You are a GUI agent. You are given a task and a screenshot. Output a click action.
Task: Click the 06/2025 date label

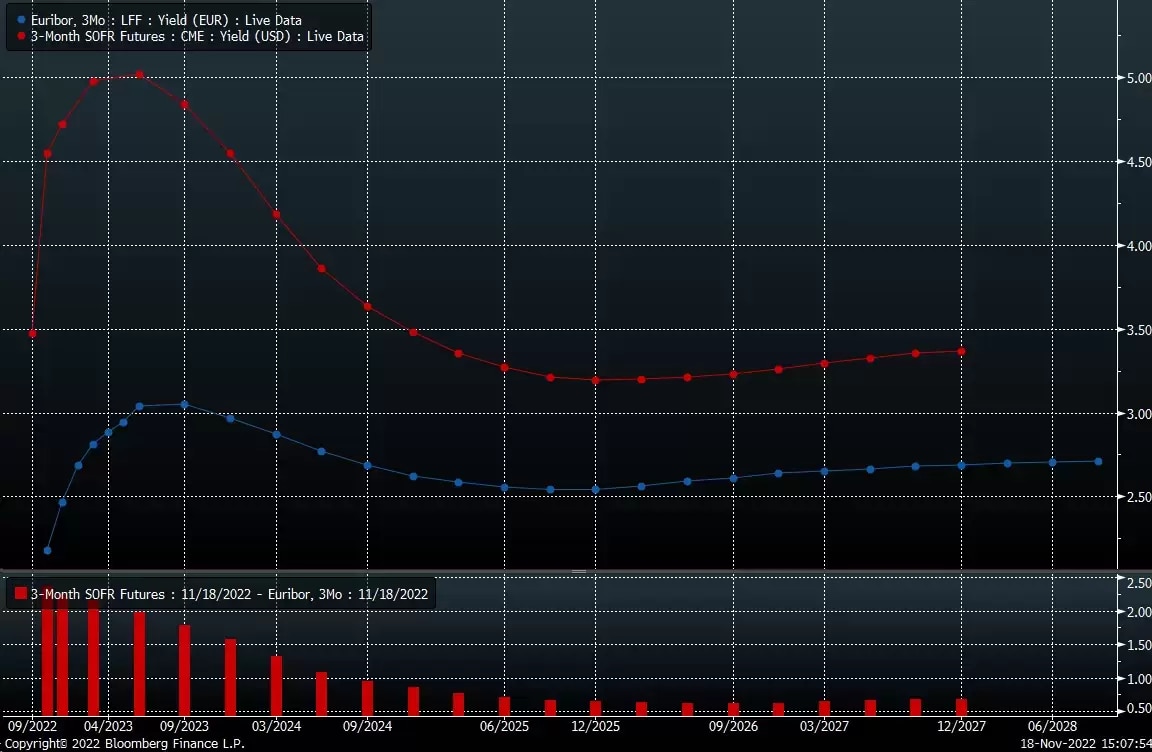click(504, 726)
